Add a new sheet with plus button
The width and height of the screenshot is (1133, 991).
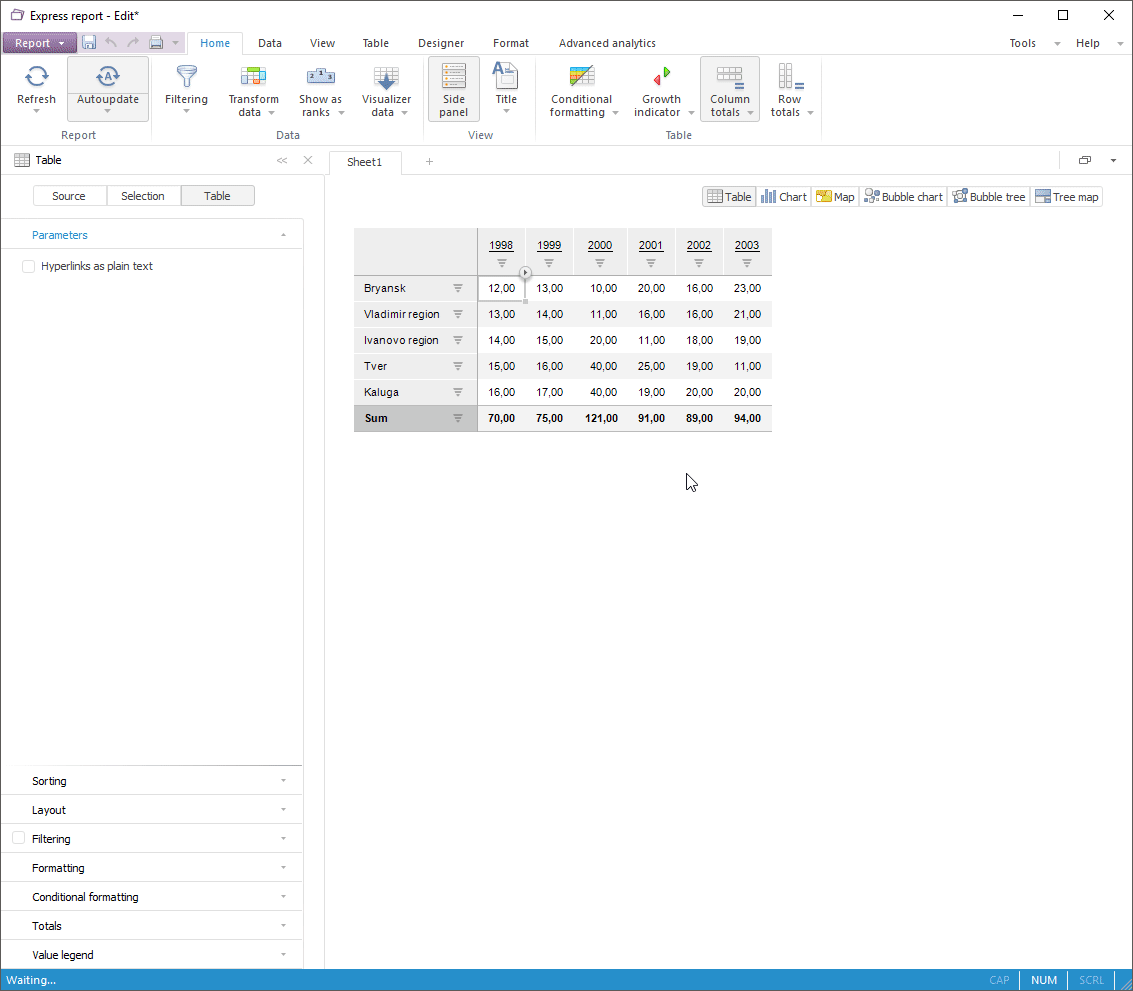click(429, 162)
